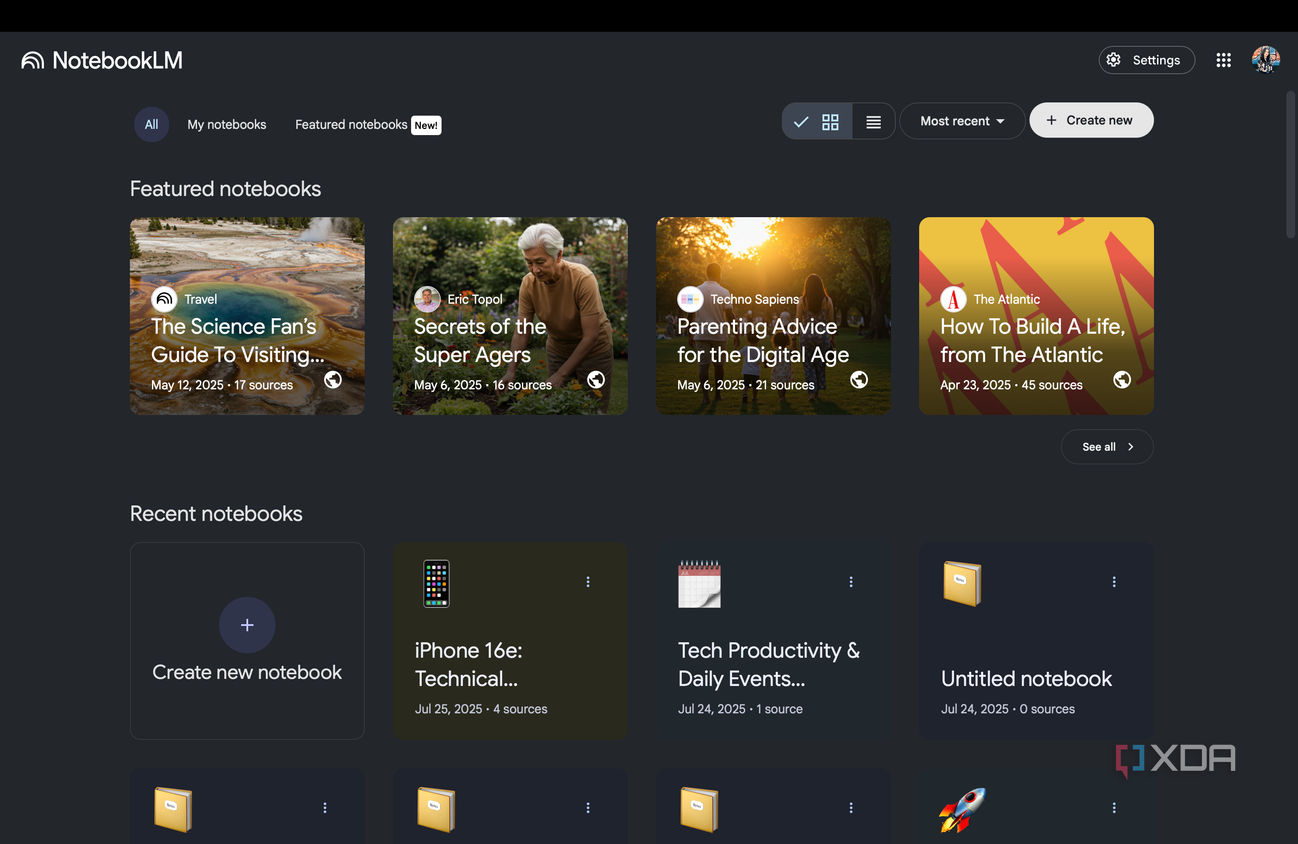Switch to My notebooks tab
The image size is (1298, 844).
227,125
